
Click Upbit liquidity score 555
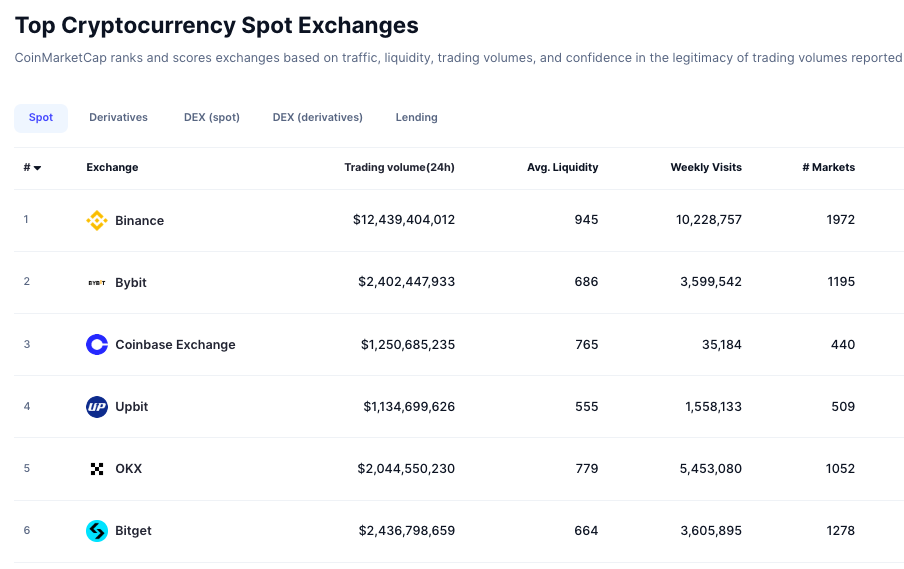(x=586, y=406)
